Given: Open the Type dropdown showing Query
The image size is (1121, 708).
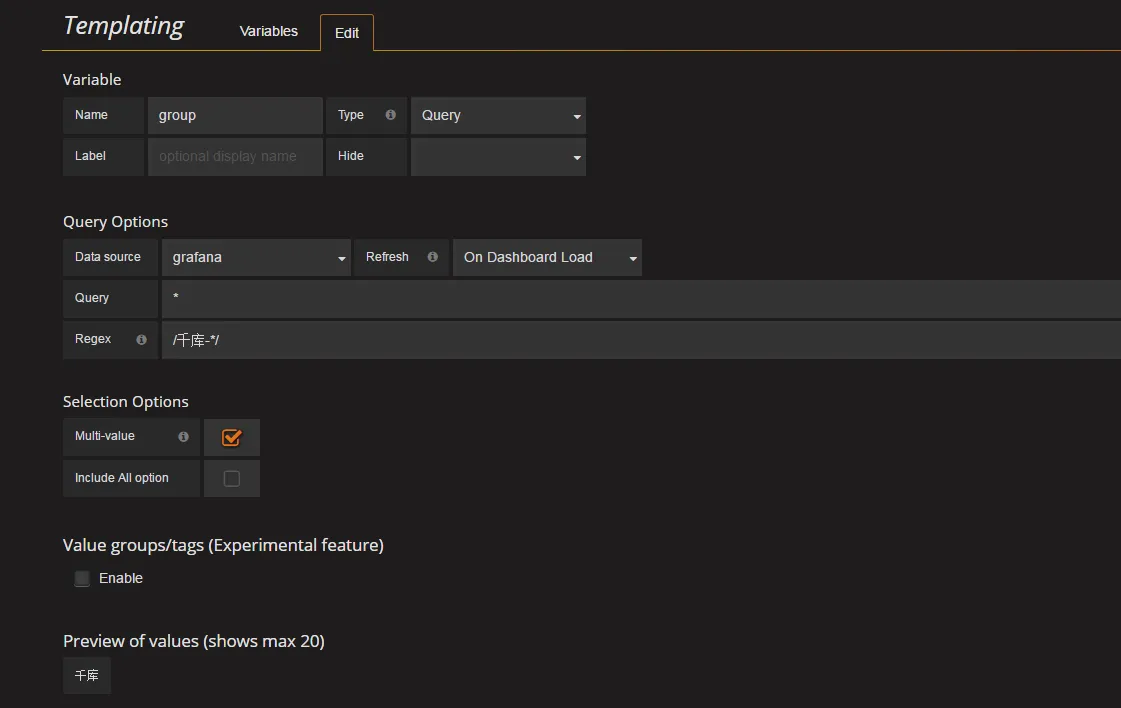Looking at the screenshot, I should point(498,116).
